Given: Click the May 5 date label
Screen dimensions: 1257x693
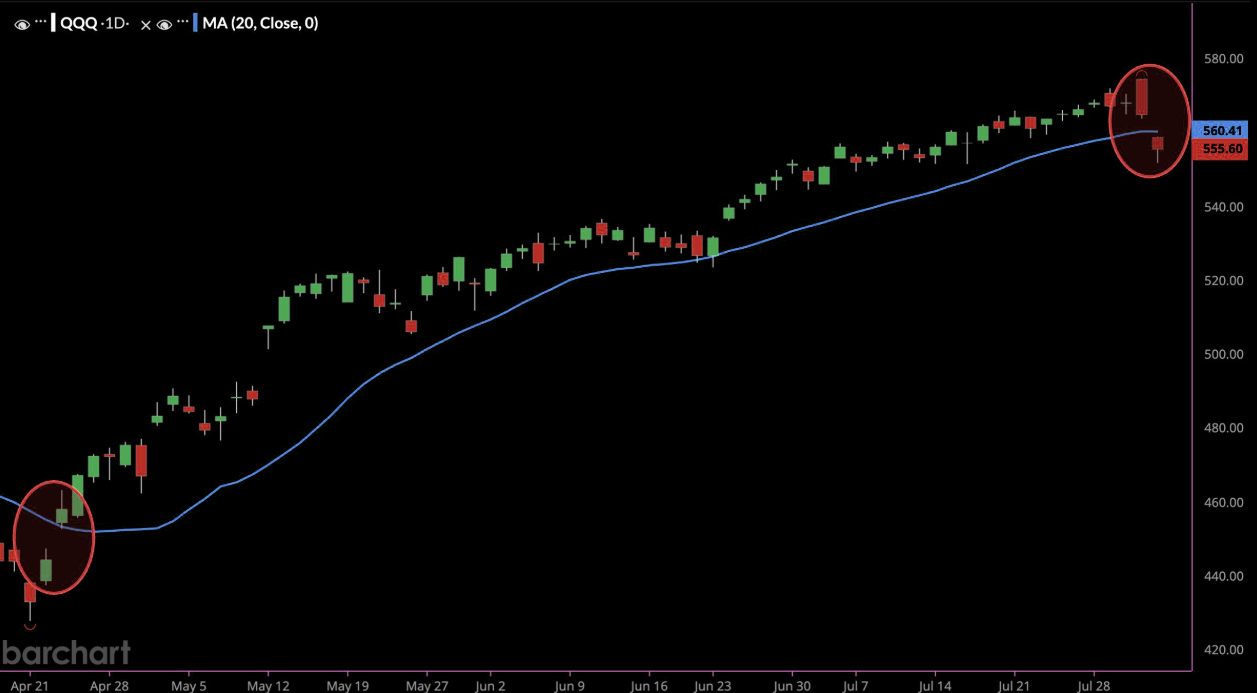Looking at the screenshot, I should click(x=189, y=686).
